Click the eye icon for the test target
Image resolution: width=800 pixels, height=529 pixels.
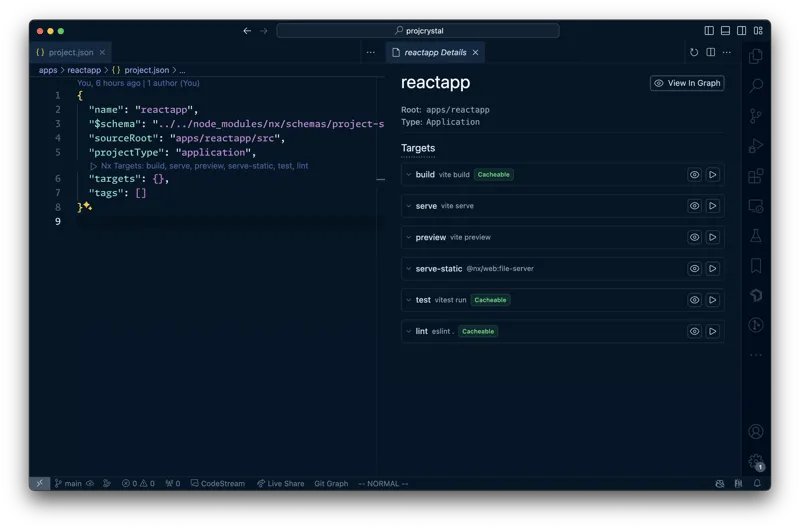point(694,300)
